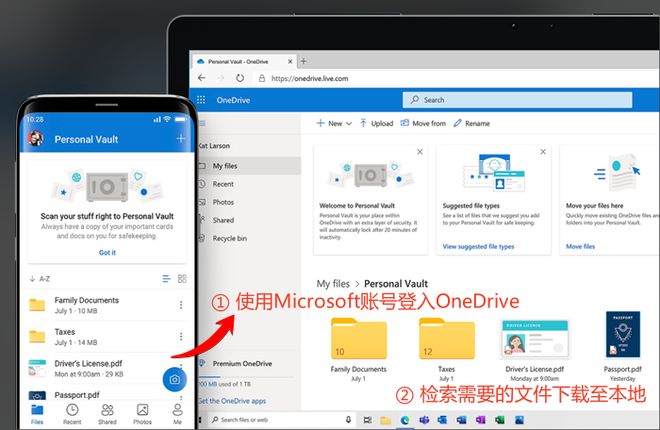Click the Move files link

click(580, 247)
